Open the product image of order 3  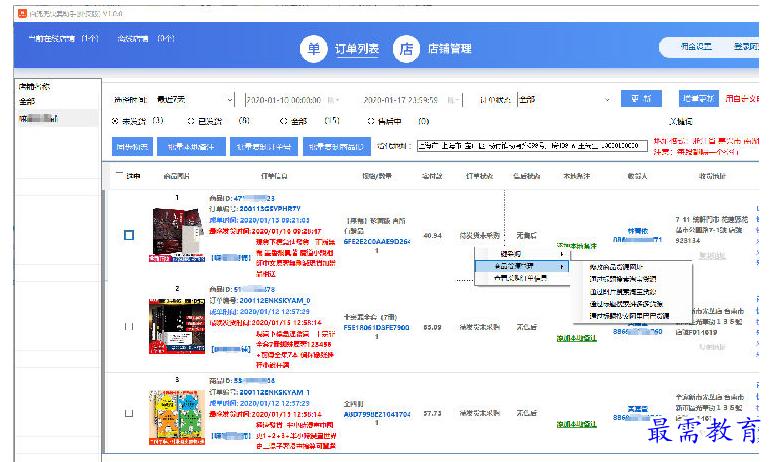177,417
